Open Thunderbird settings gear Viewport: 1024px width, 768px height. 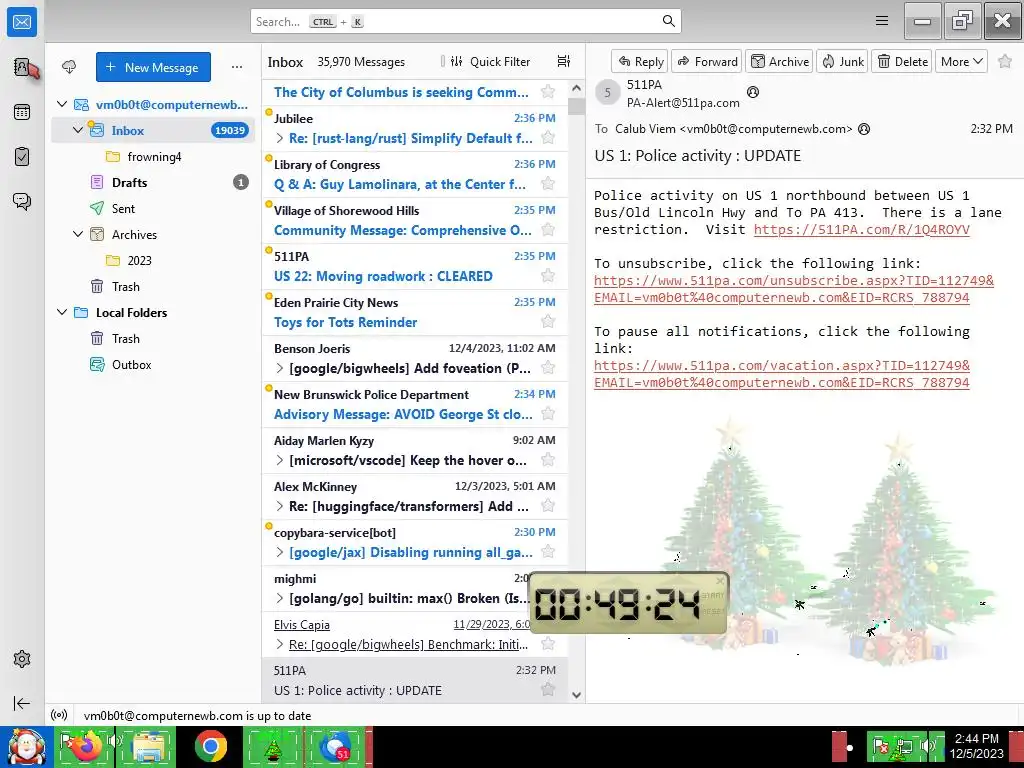point(22,659)
